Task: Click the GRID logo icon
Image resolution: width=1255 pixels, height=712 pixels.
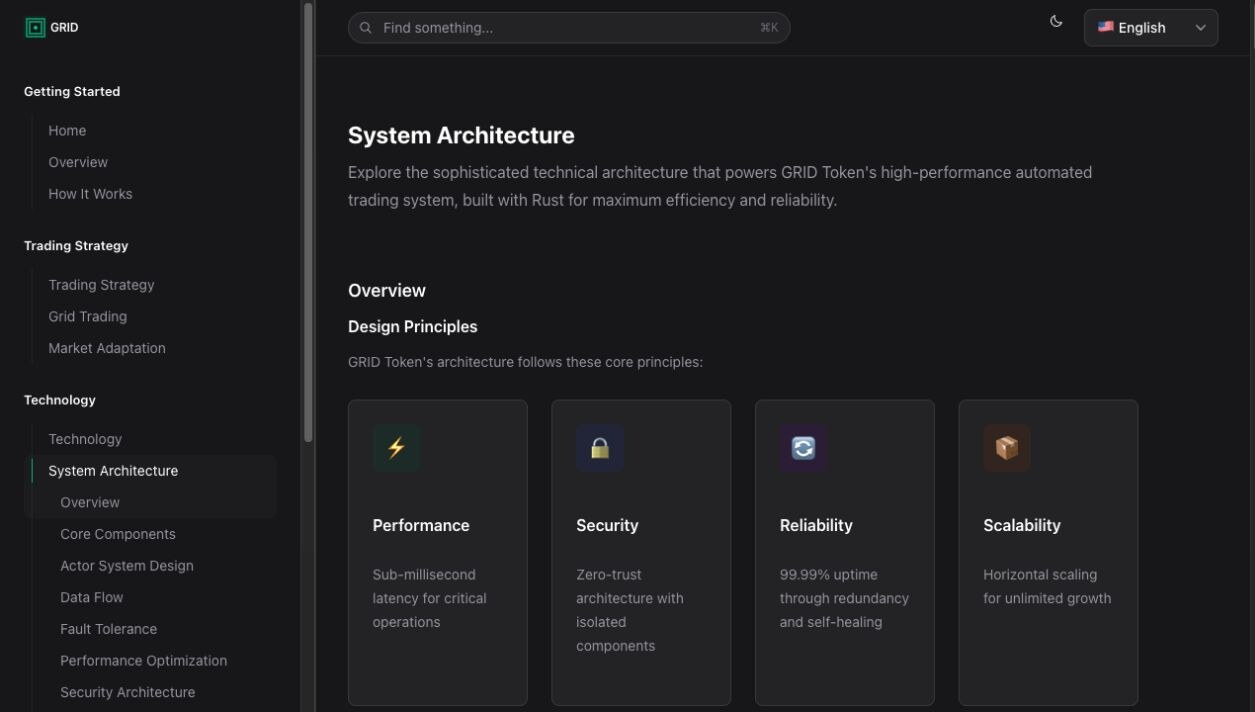Action: click(35, 28)
